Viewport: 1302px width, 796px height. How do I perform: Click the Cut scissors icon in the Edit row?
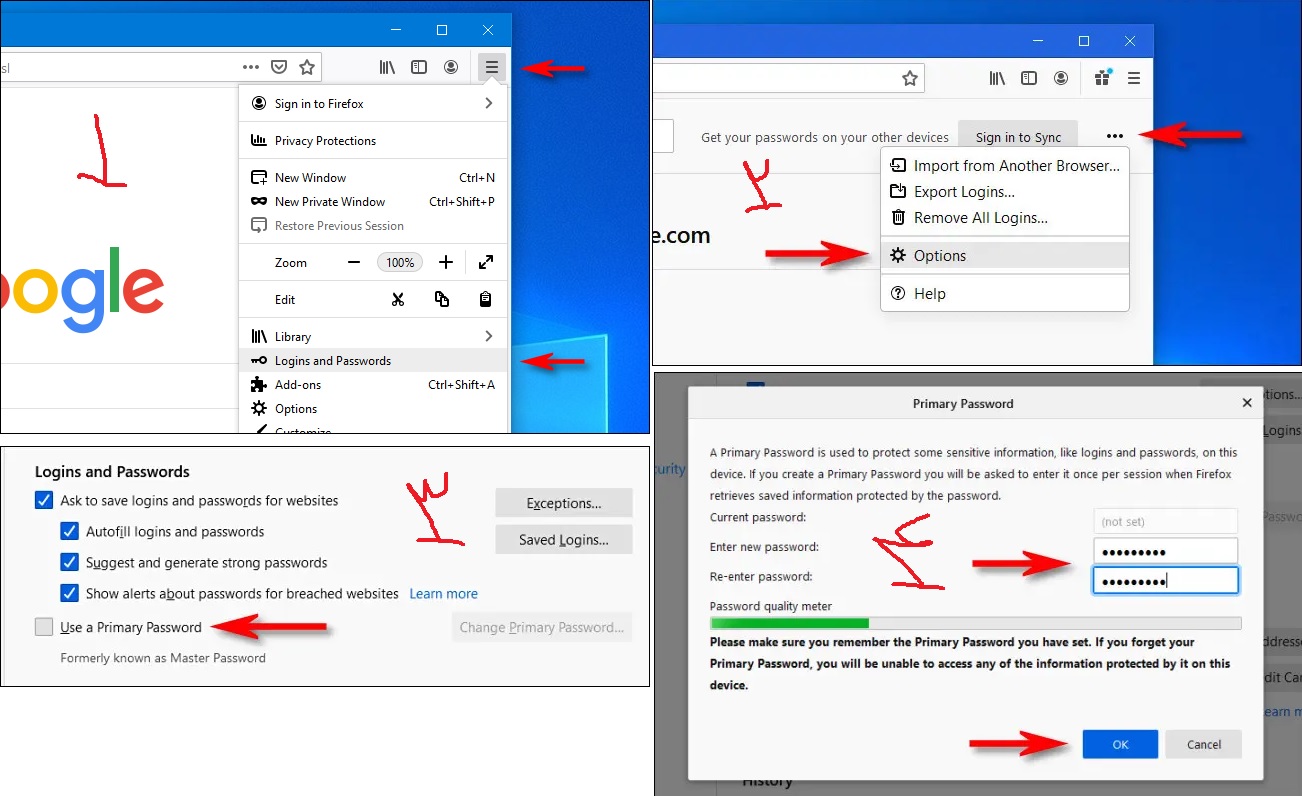(397, 299)
